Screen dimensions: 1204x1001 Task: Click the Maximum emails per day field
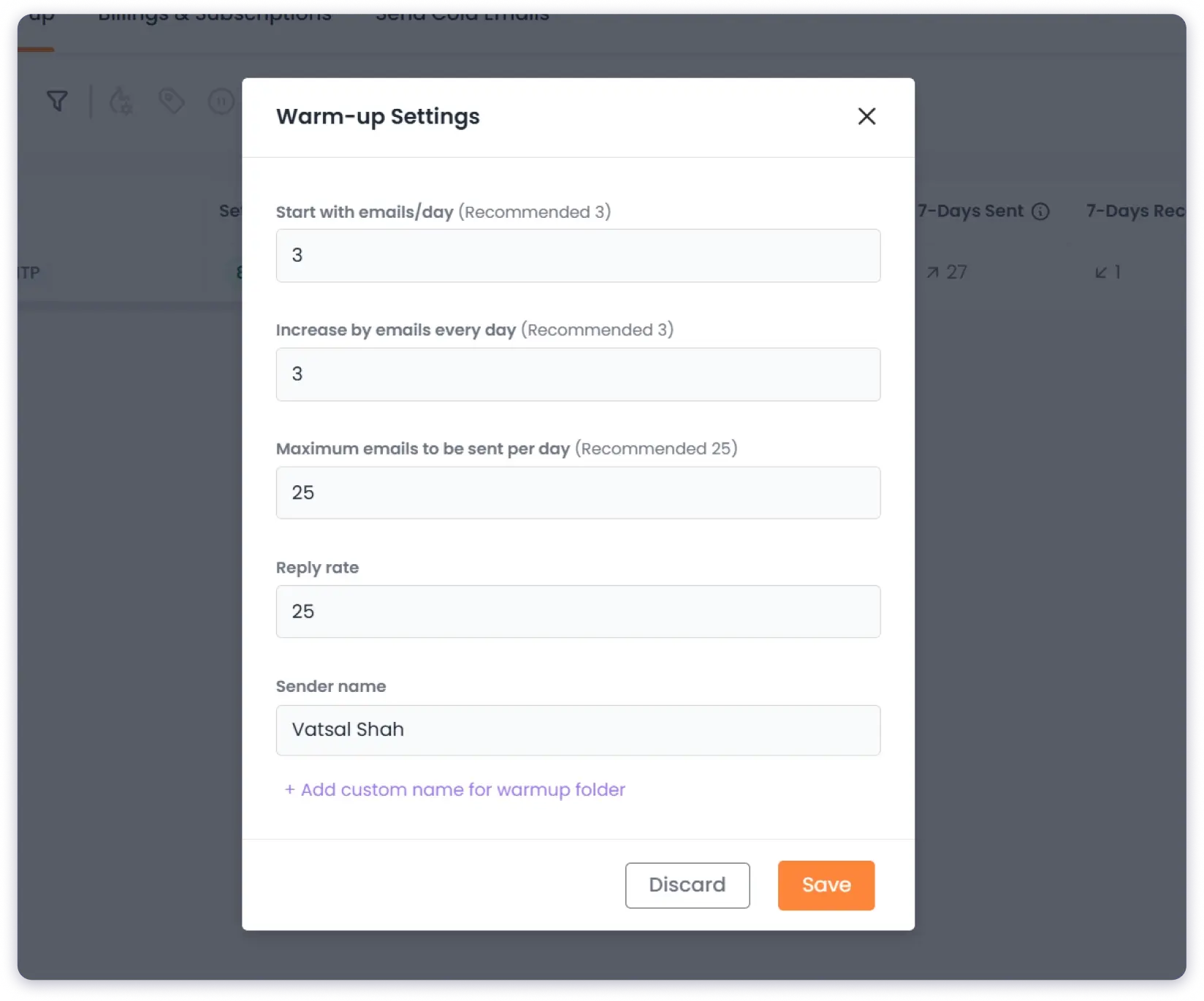[578, 492]
